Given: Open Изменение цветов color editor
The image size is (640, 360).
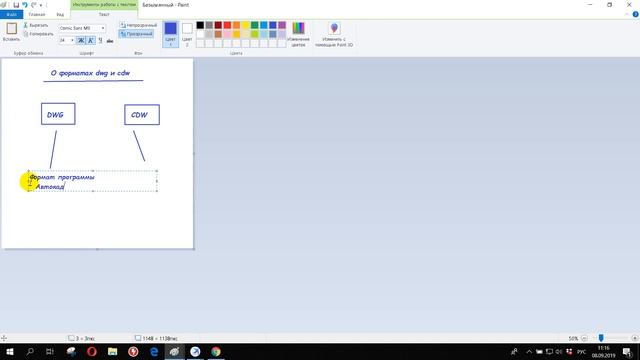Looking at the screenshot, I should (298, 34).
